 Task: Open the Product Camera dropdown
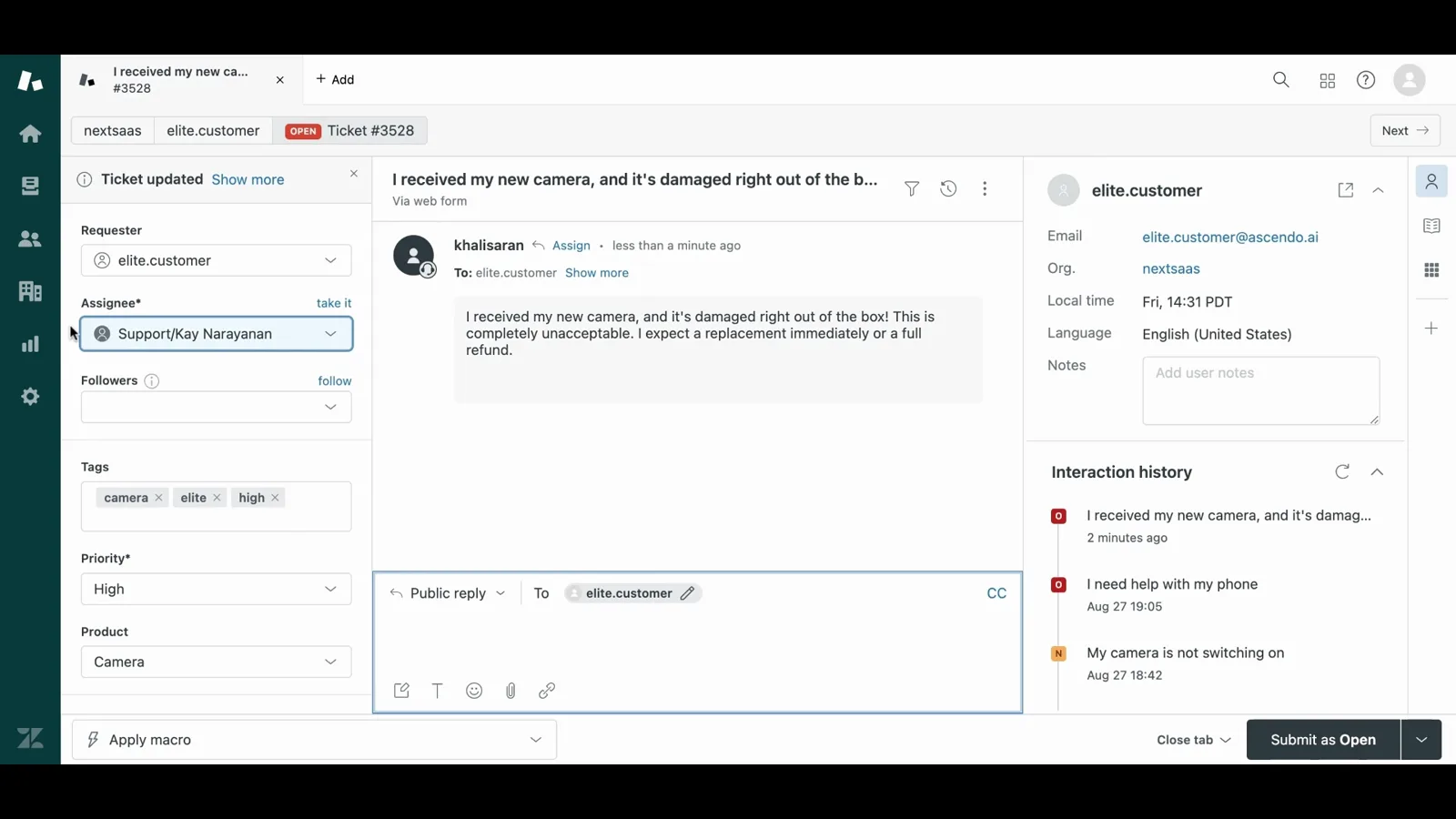[x=217, y=662]
